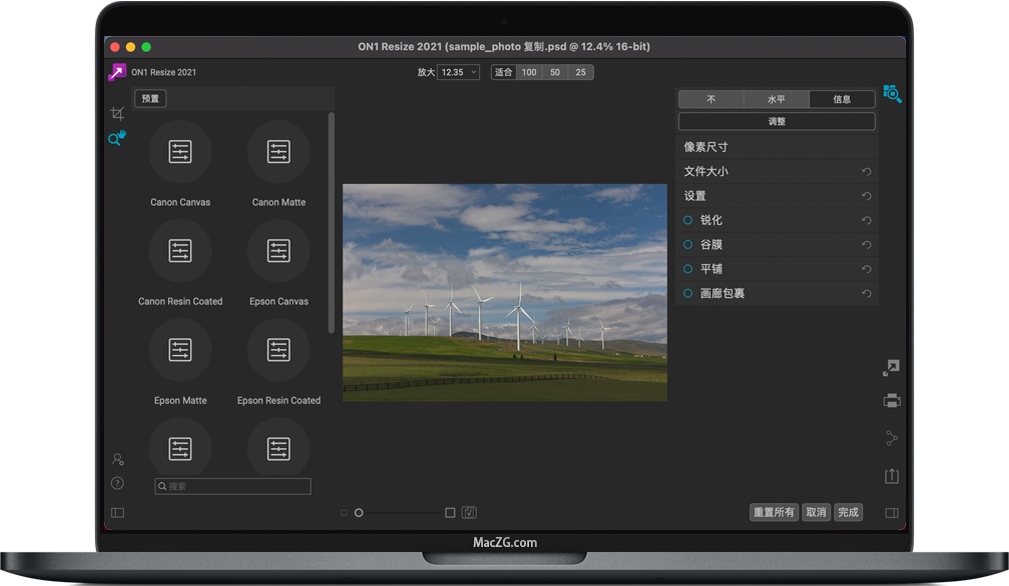Click the export arrow icon on the right edge
The height and width of the screenshot is (586, 1009).
tap(891, 367)
